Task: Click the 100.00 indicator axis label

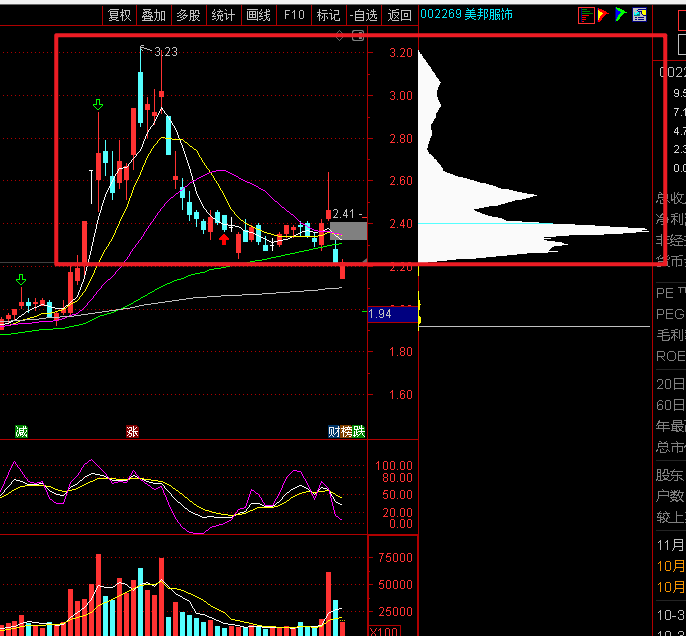Action: [x=394, y=465]
